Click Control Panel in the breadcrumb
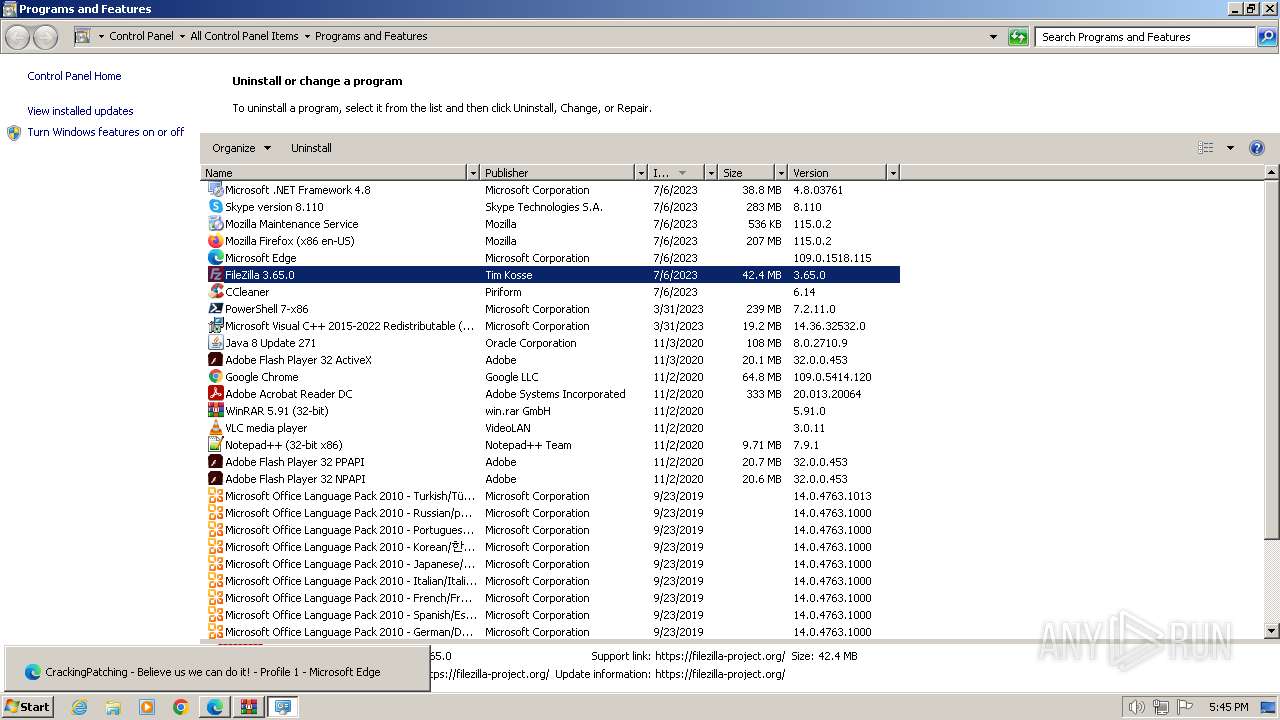The image size is (1280, 720). [x=141, y=36]
